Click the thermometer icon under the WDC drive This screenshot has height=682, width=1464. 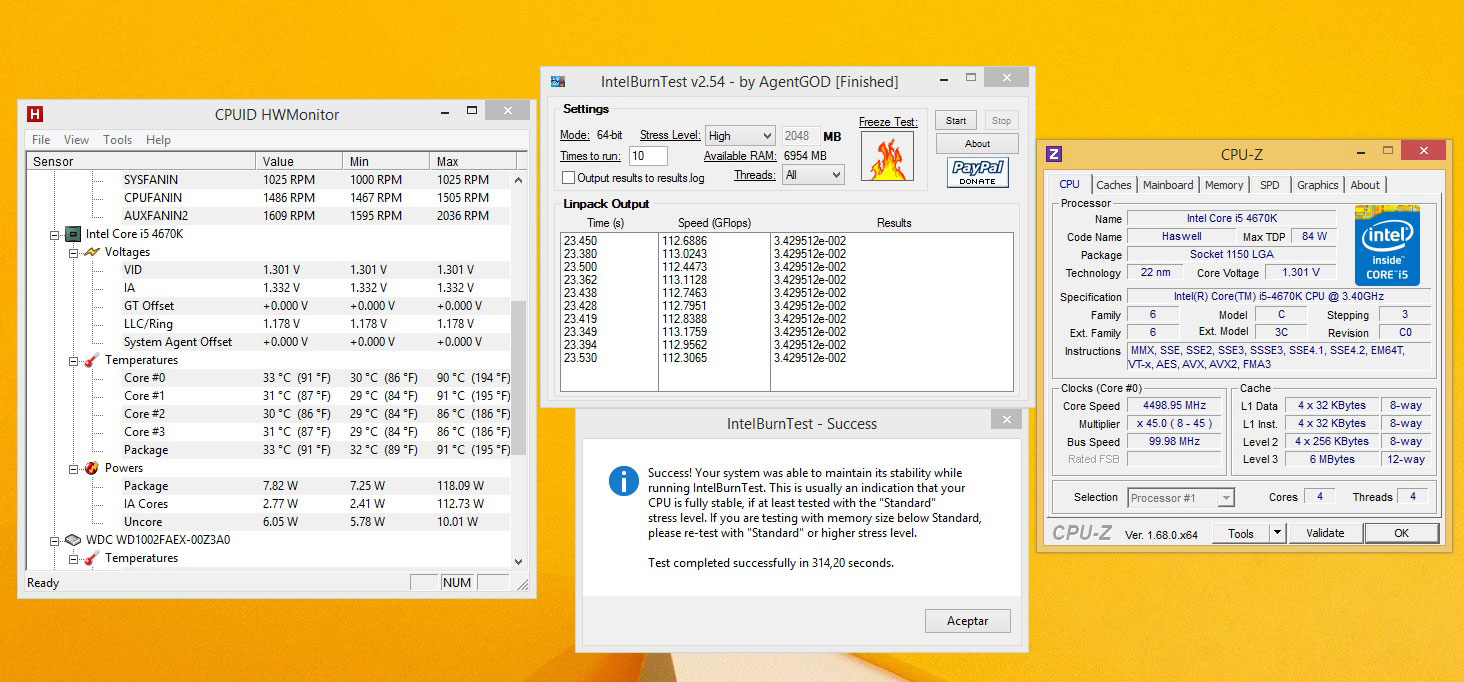coord(91,558)
